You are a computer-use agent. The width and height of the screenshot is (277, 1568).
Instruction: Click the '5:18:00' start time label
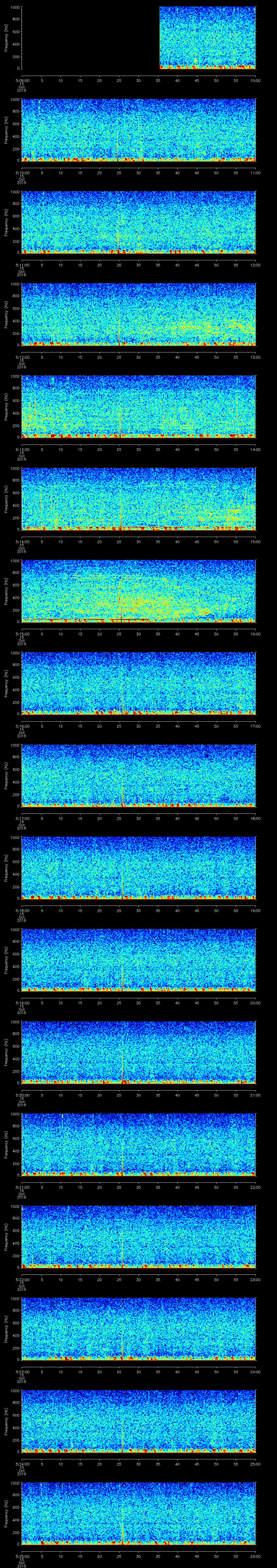pos(22,910)
